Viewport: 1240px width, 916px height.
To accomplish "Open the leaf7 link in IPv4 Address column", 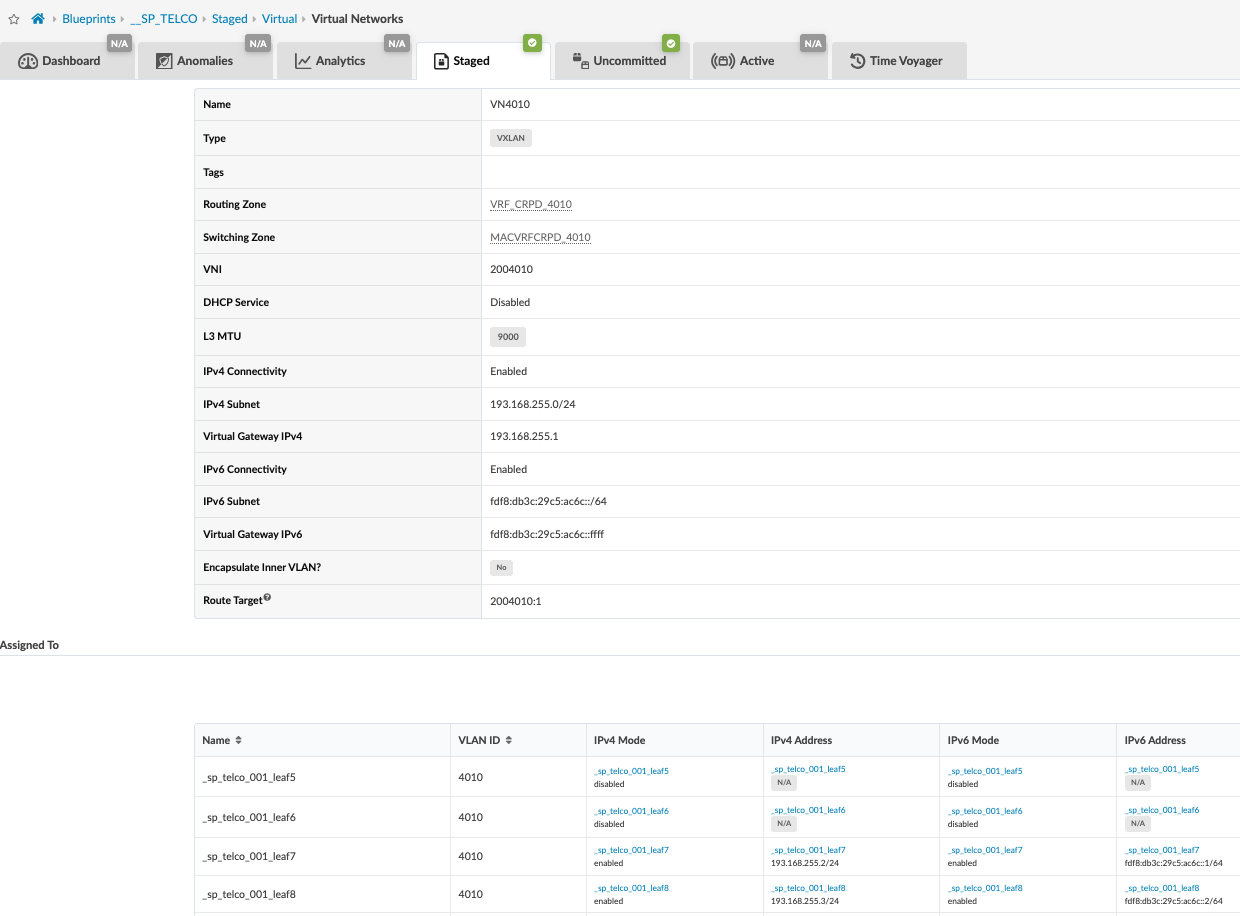I will click(808, 850).
